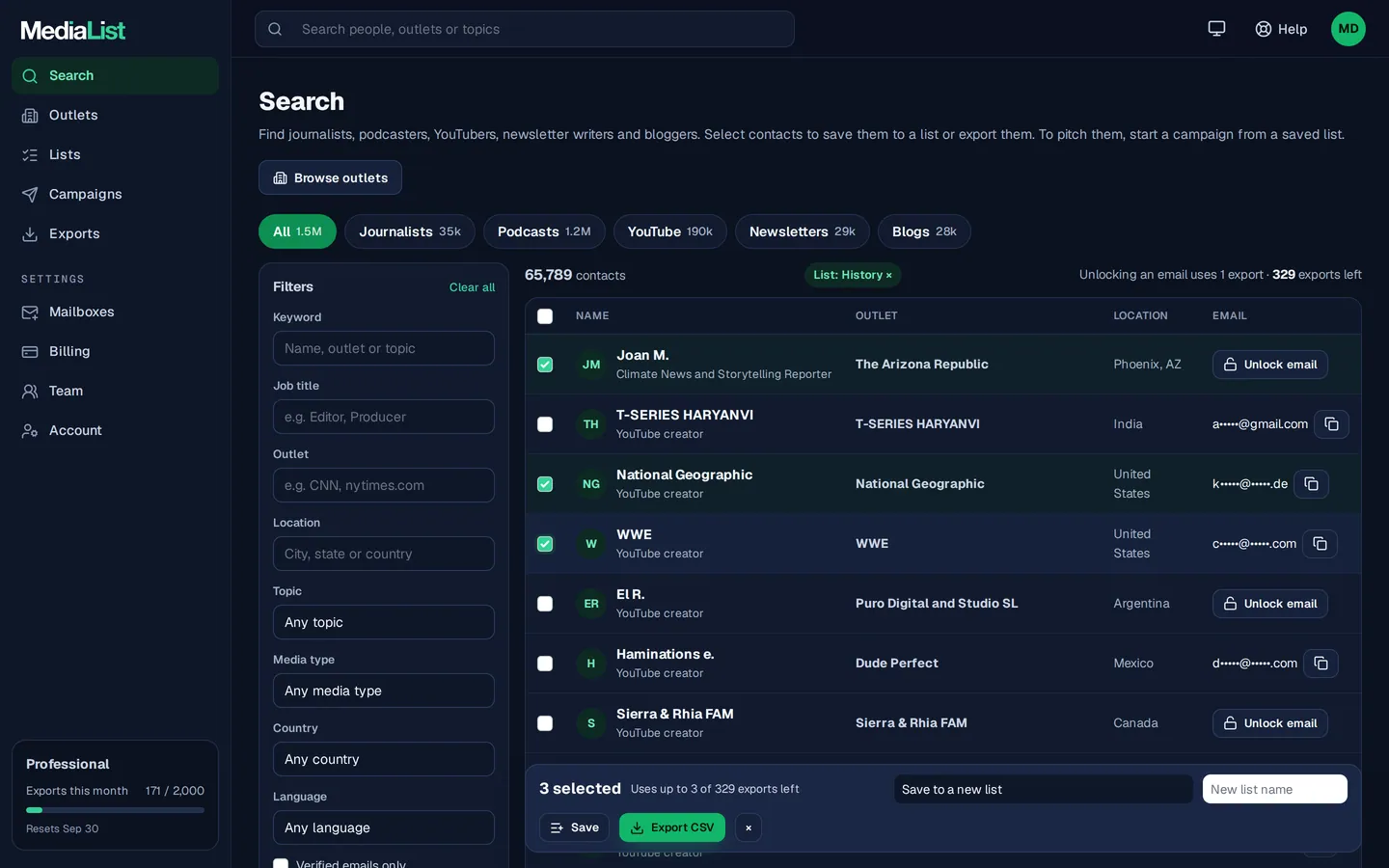The height and width of the screenshot is (868, 1389).
Task: Filter by the YouTube tab
Action: pyautogui.click(x=670, y=231)
